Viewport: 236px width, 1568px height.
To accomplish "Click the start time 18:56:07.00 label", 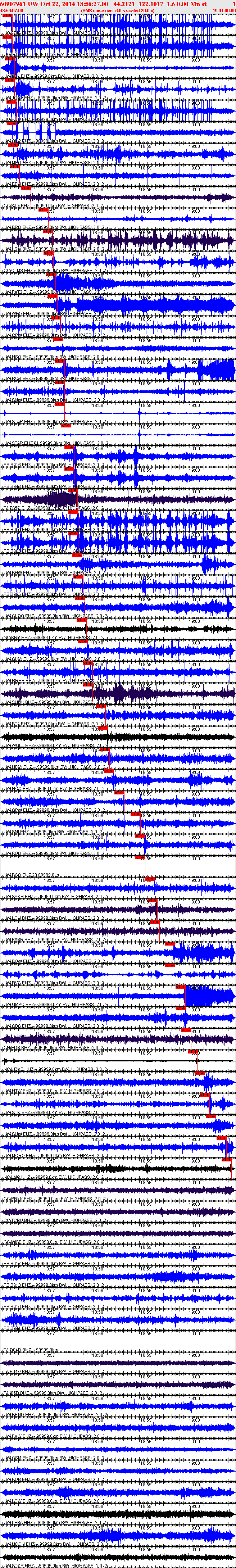I will coord(12,11).
